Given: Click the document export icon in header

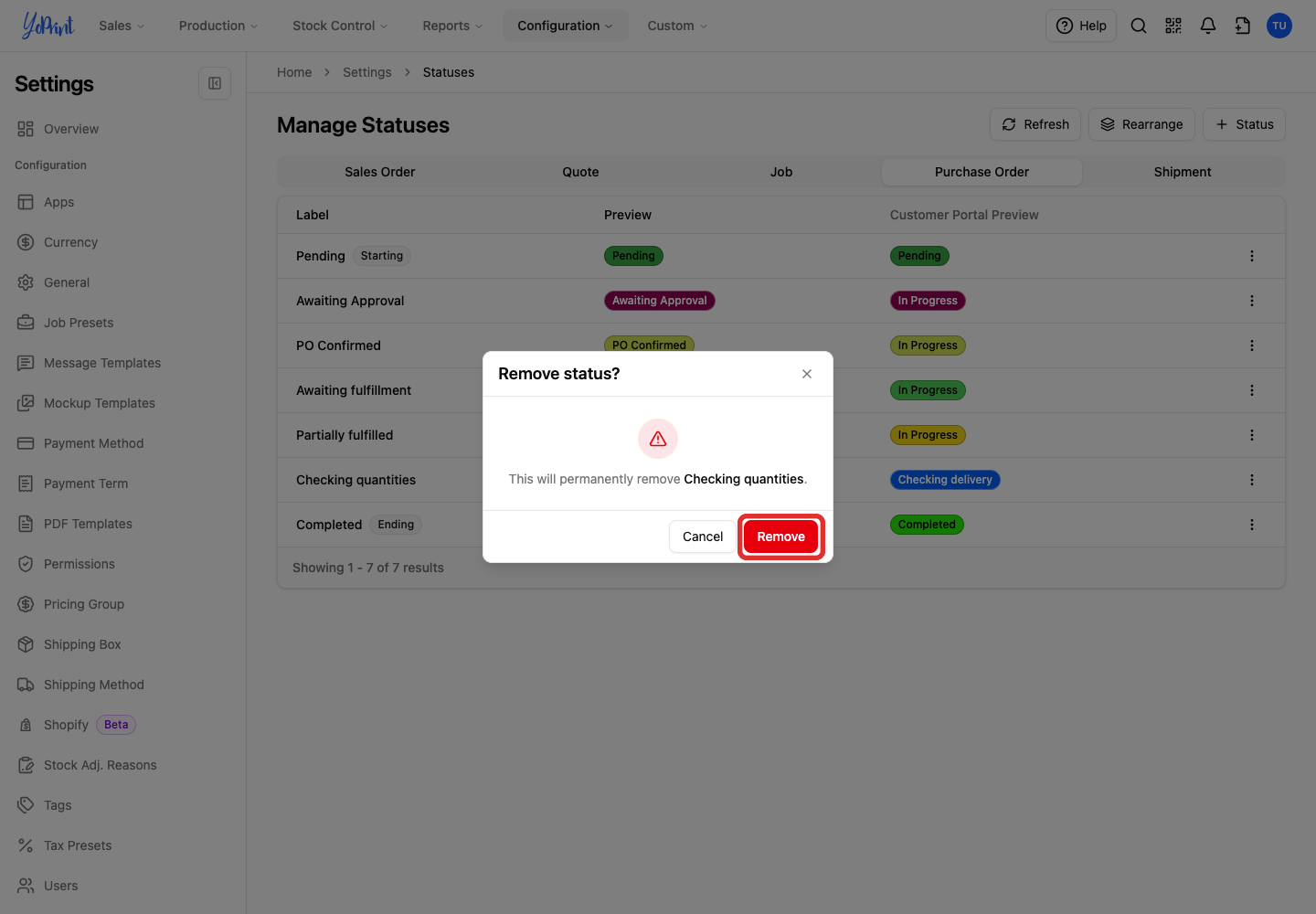Looking at the screenshot, I should (x=1243, y=26).
